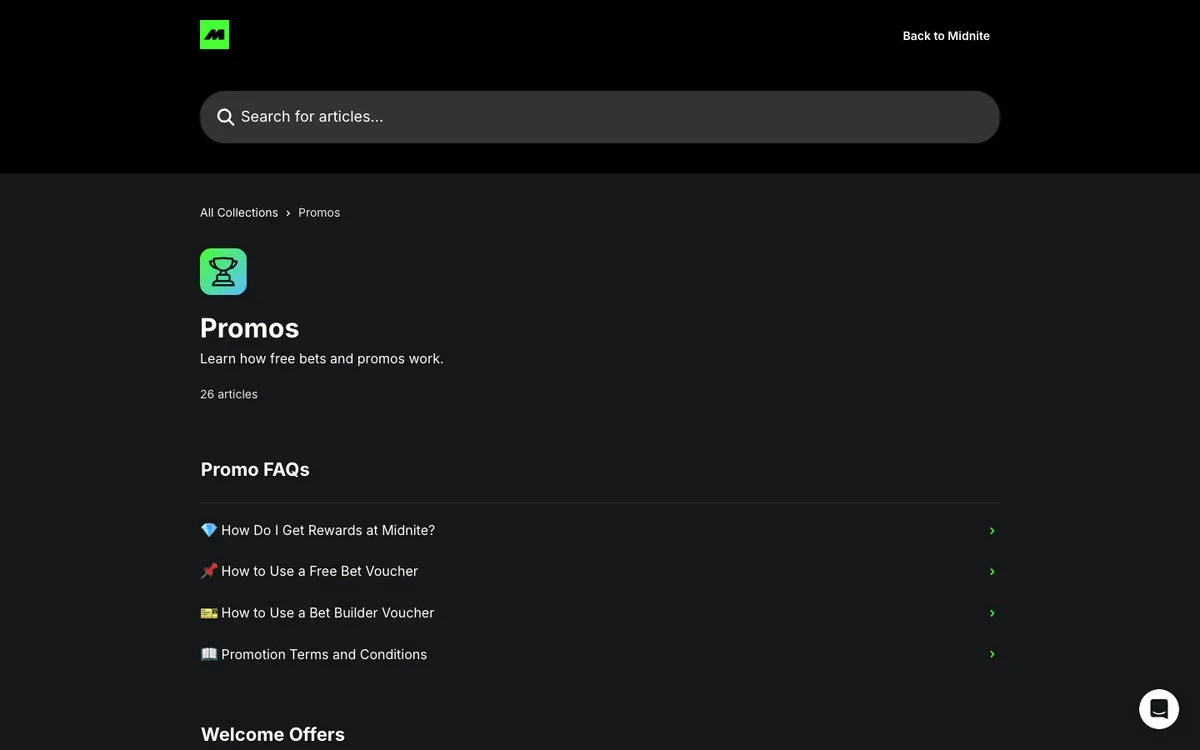Click the Promo FAQs section heading
Image resolution: width=1200 pixels, height=750 pixels.
tap(255, 470)
